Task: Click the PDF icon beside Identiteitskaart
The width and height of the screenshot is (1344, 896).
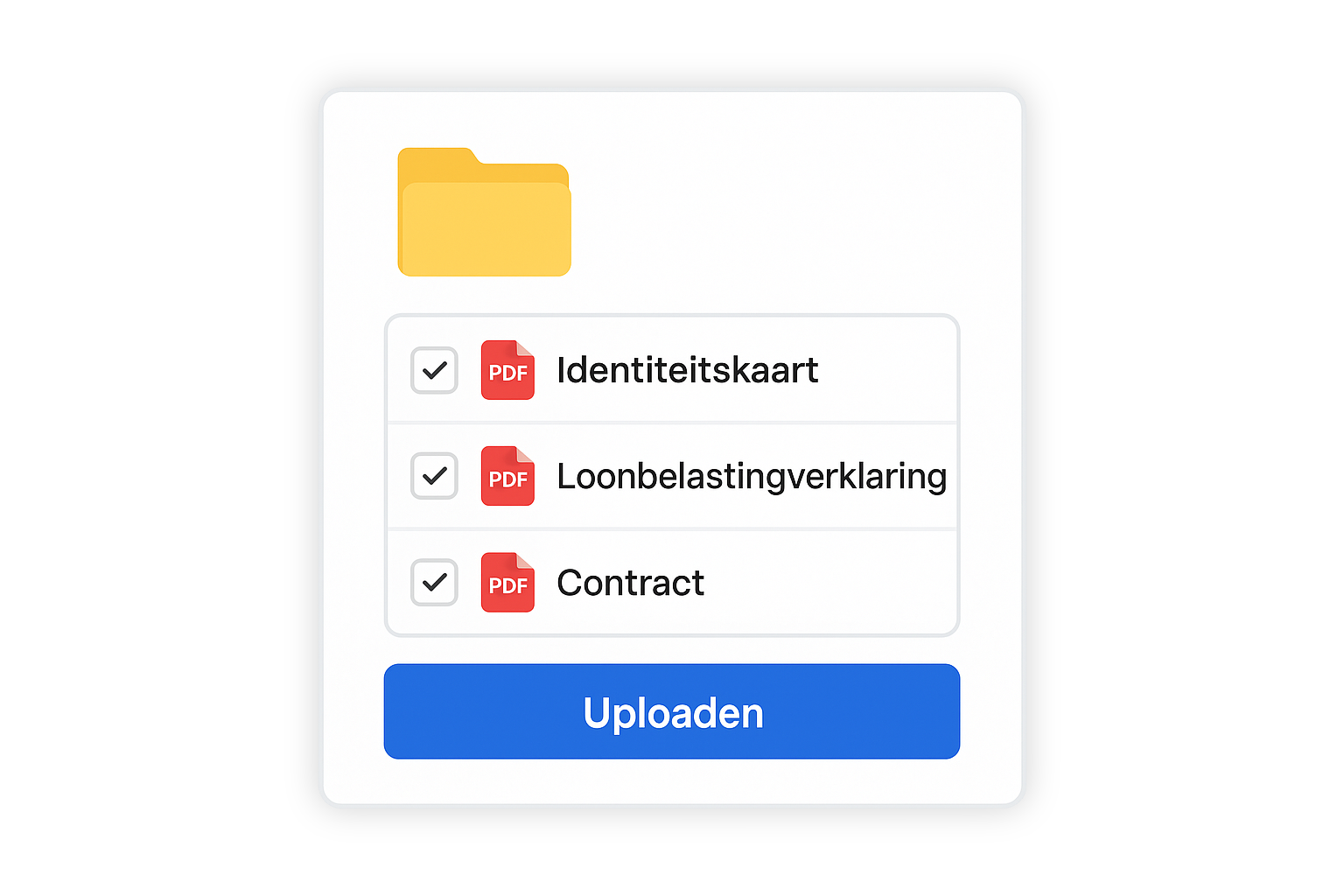Action: [507, 371]
